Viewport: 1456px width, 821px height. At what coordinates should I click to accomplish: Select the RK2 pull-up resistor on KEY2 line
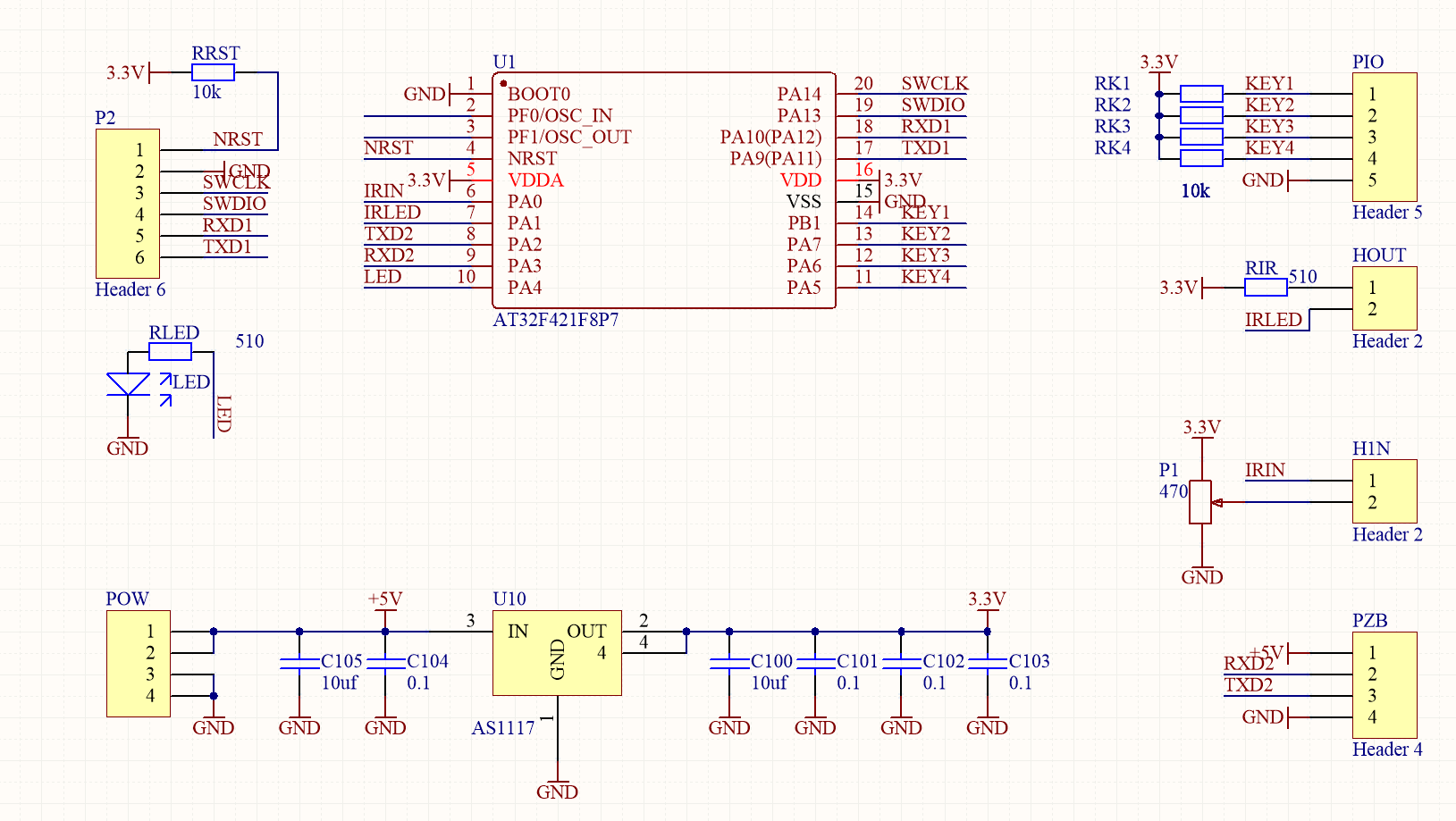click(x=1201, y=115)
